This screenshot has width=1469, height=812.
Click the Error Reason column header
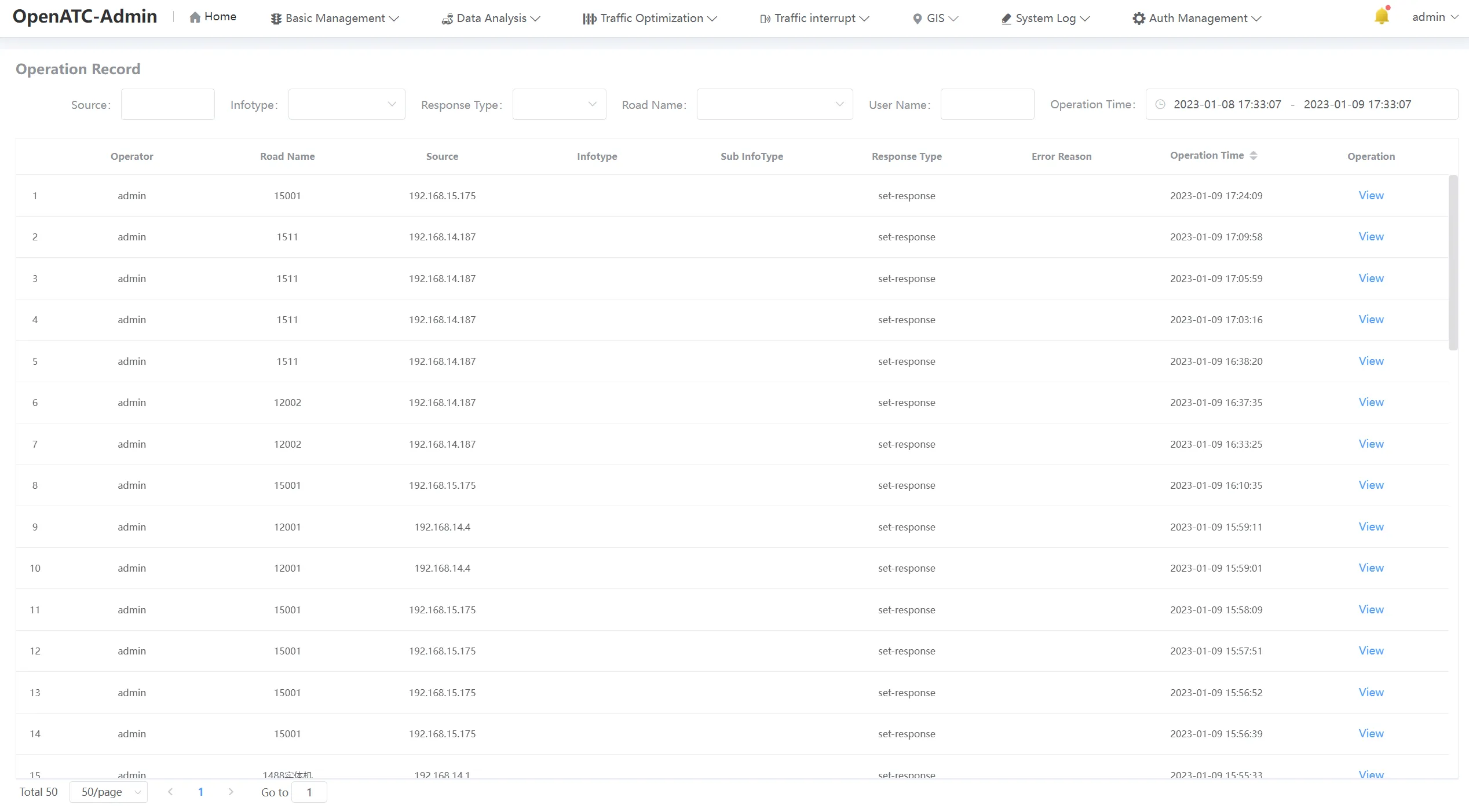1061,156
